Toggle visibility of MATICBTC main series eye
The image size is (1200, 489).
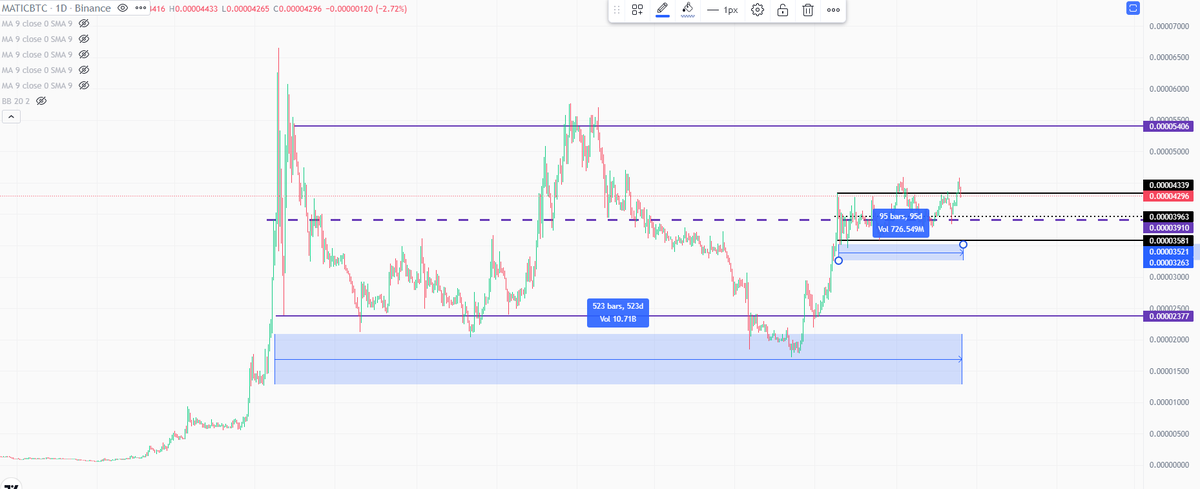click(123, 7)
